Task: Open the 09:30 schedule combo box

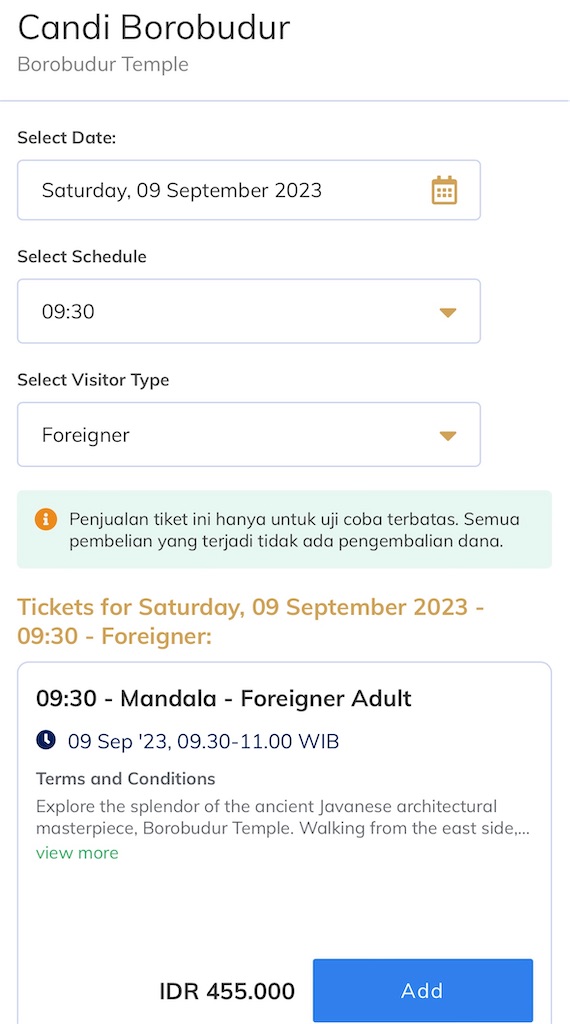Action: coord(249,312)
